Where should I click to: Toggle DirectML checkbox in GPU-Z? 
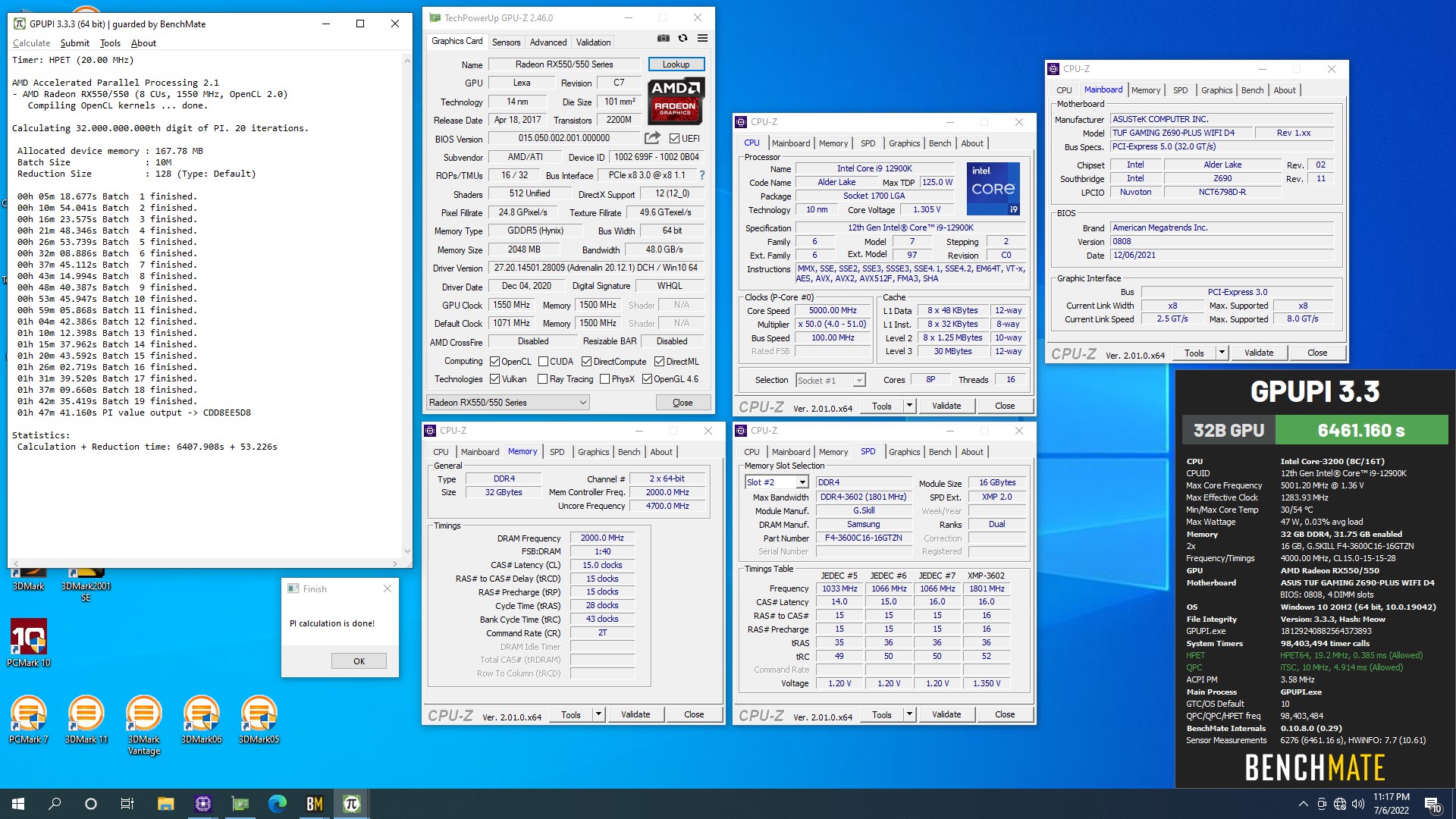tap(659, 362)
